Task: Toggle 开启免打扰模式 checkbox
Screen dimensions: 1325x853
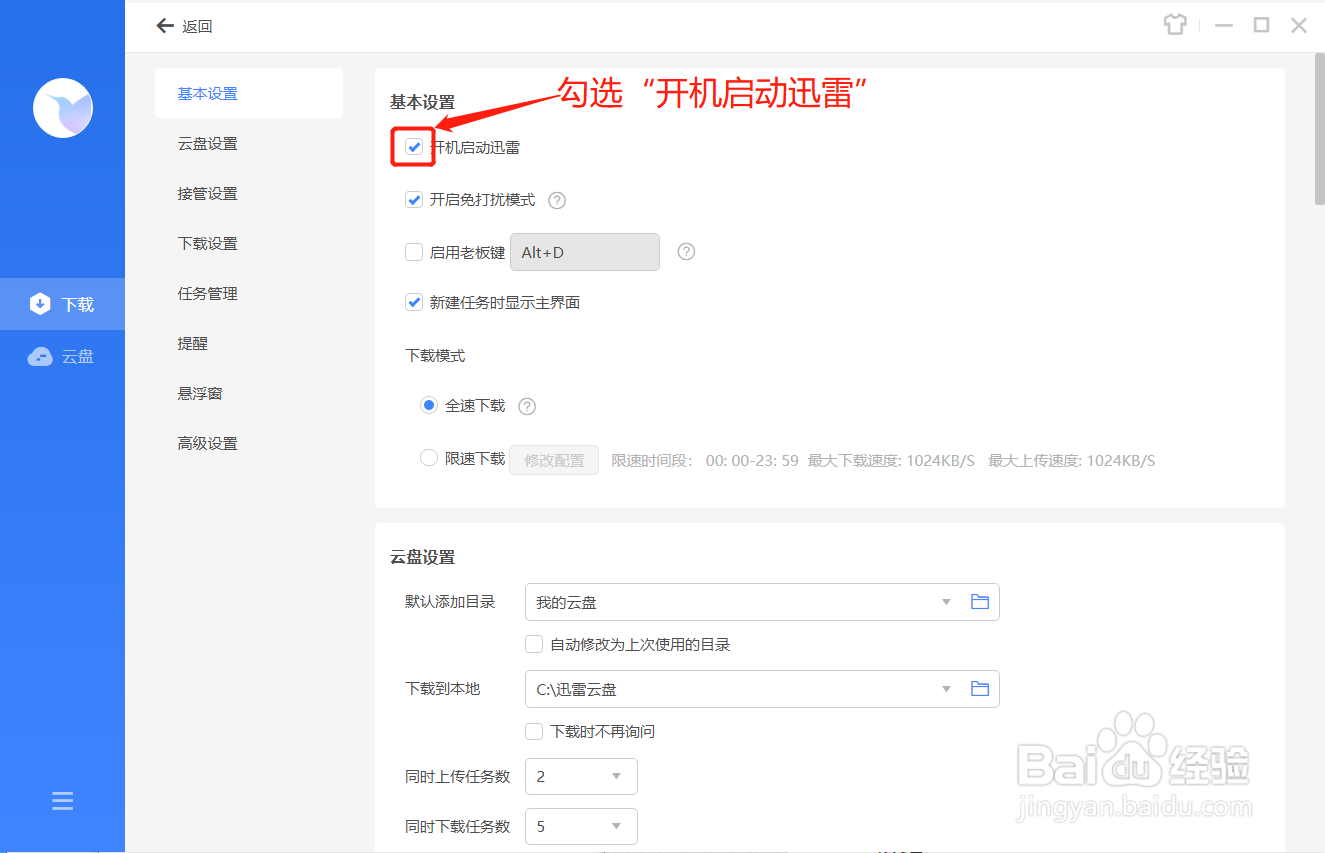Action: click(x=414, y=200)
